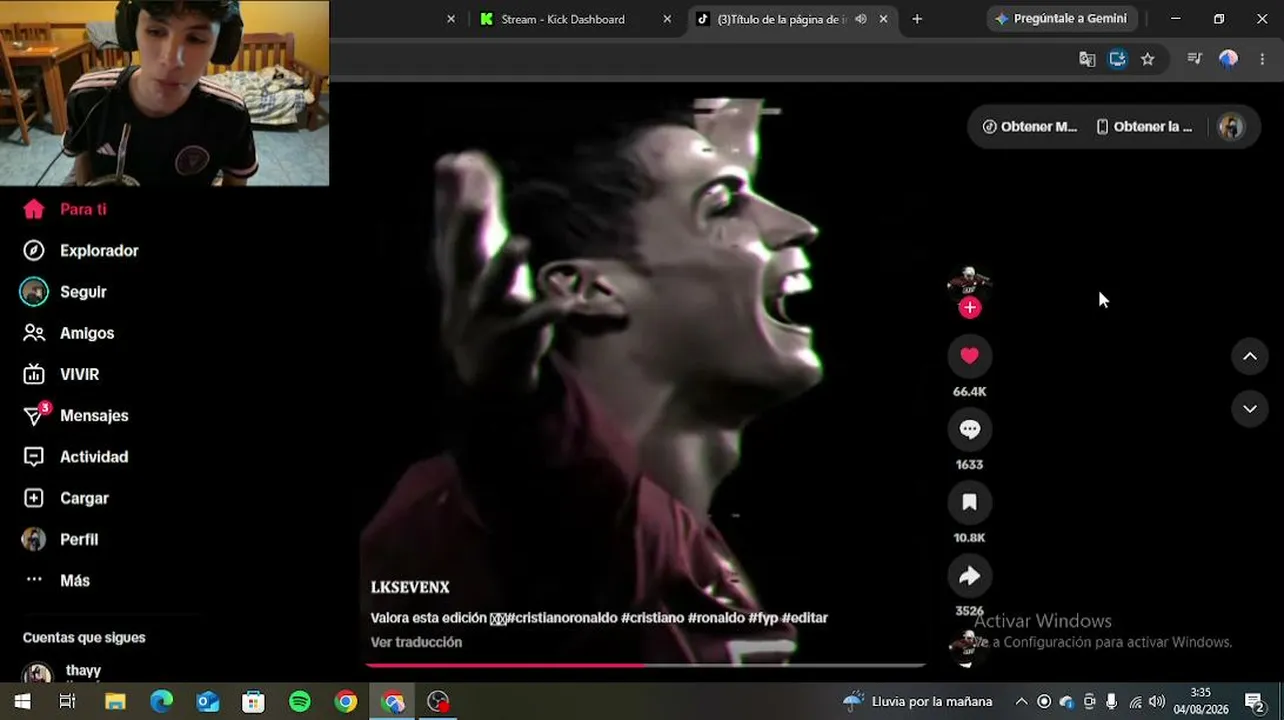Viewport: 1284px width, 720px height.
Task: Bookmark the video to favorites
Action: tap(969, 502)
